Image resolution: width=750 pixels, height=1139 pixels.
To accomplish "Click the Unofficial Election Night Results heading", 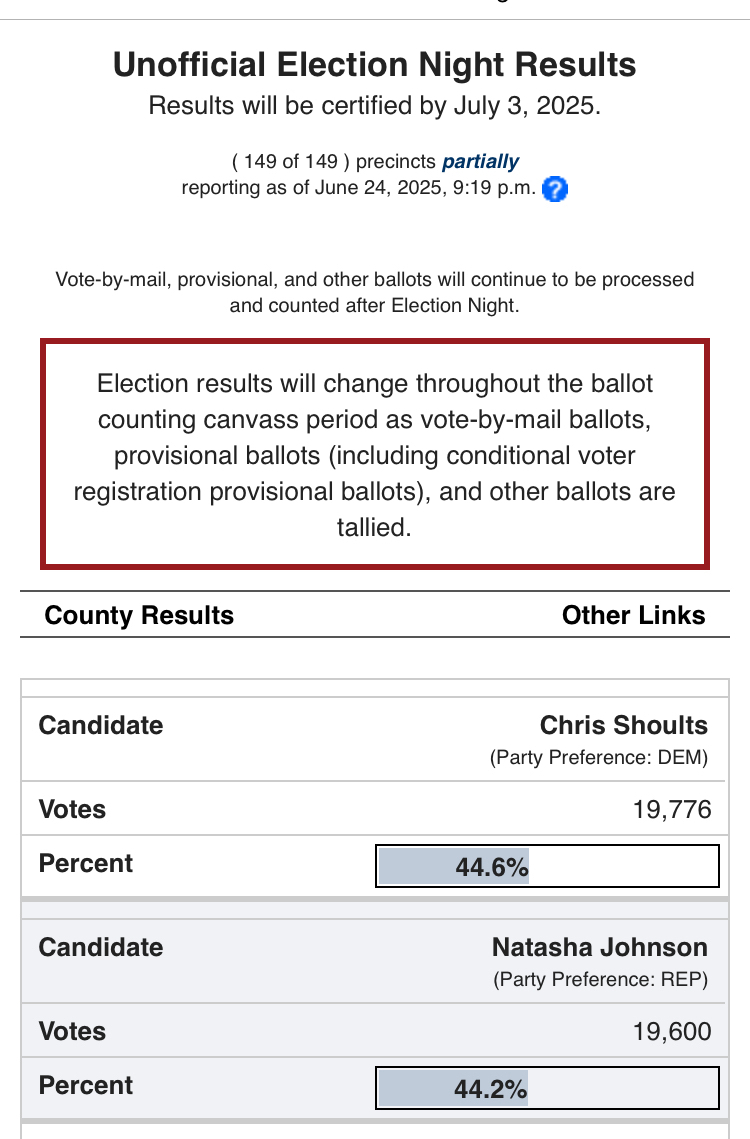I will tap(374, 65).
